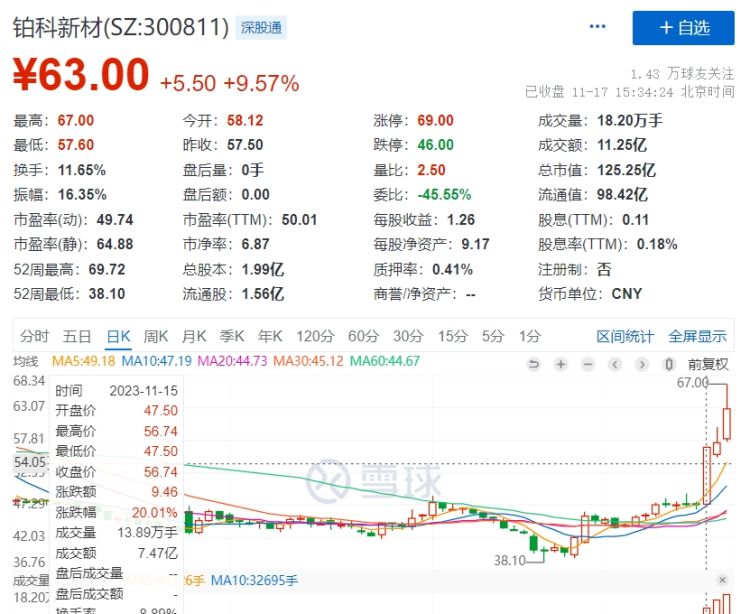This screenshot has height=614, width=750.
Task: Click tooltip 涨跌幅 20.01% value
Action: point(154,513)
